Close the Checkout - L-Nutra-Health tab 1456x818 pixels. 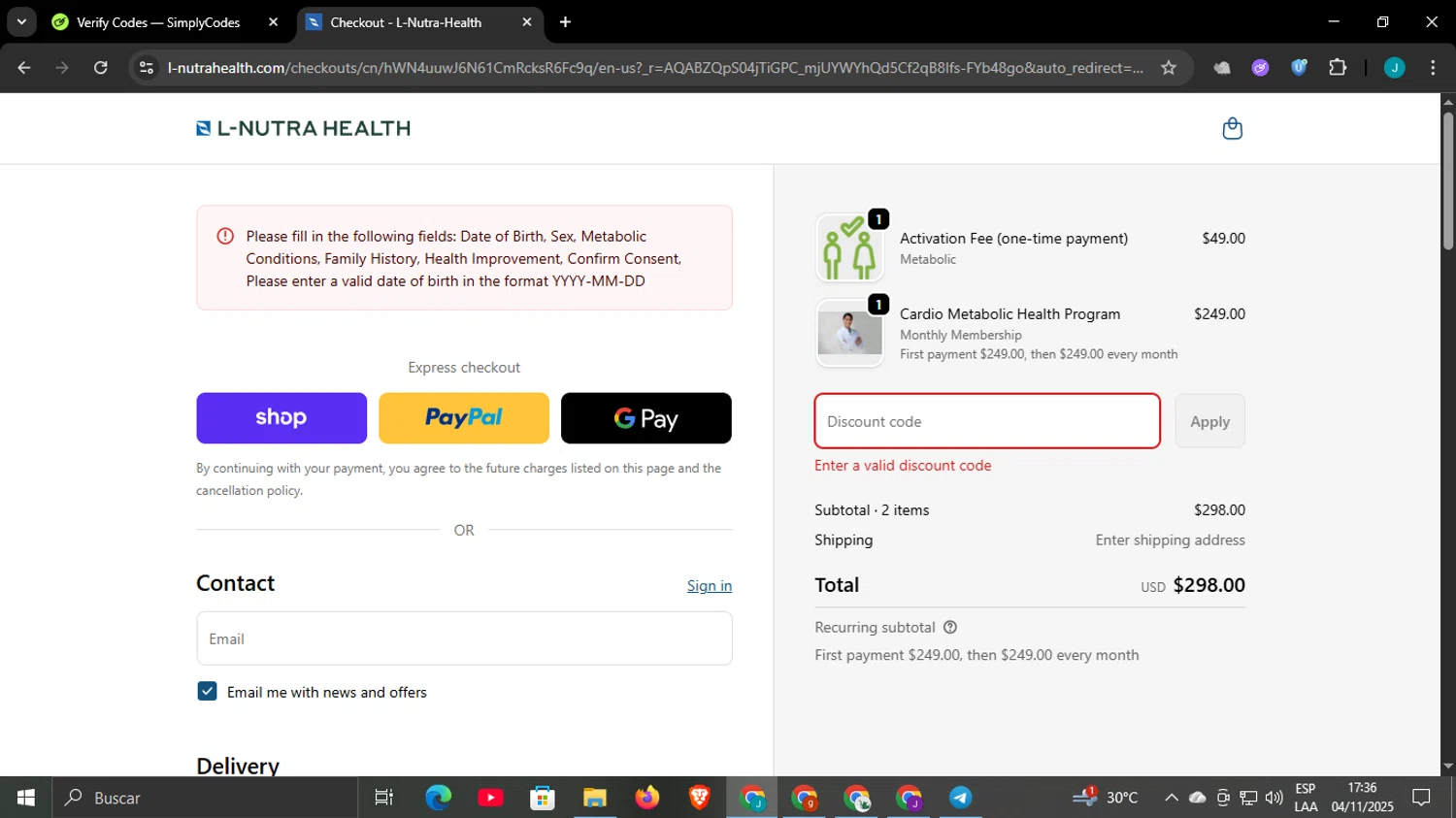tap(526, 22)
